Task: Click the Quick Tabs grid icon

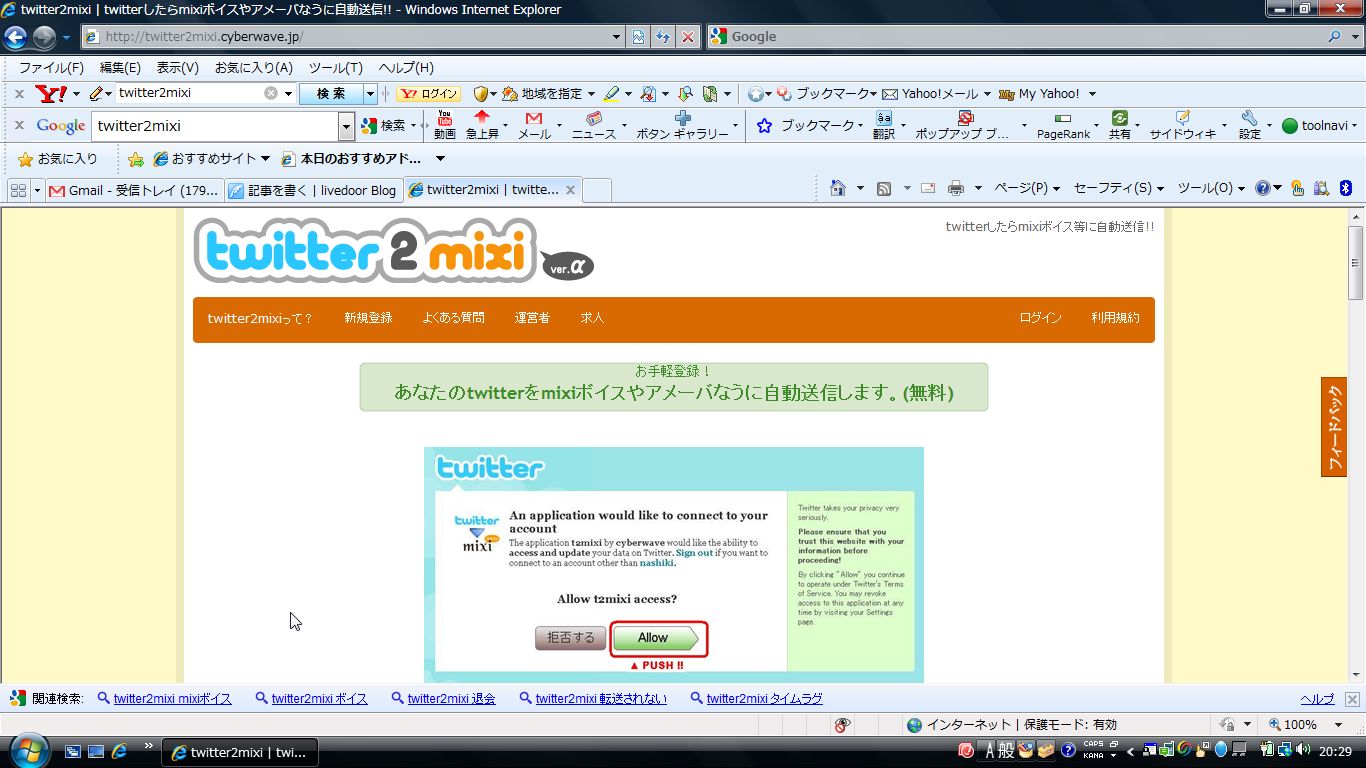Action: [x=18, y=190]
